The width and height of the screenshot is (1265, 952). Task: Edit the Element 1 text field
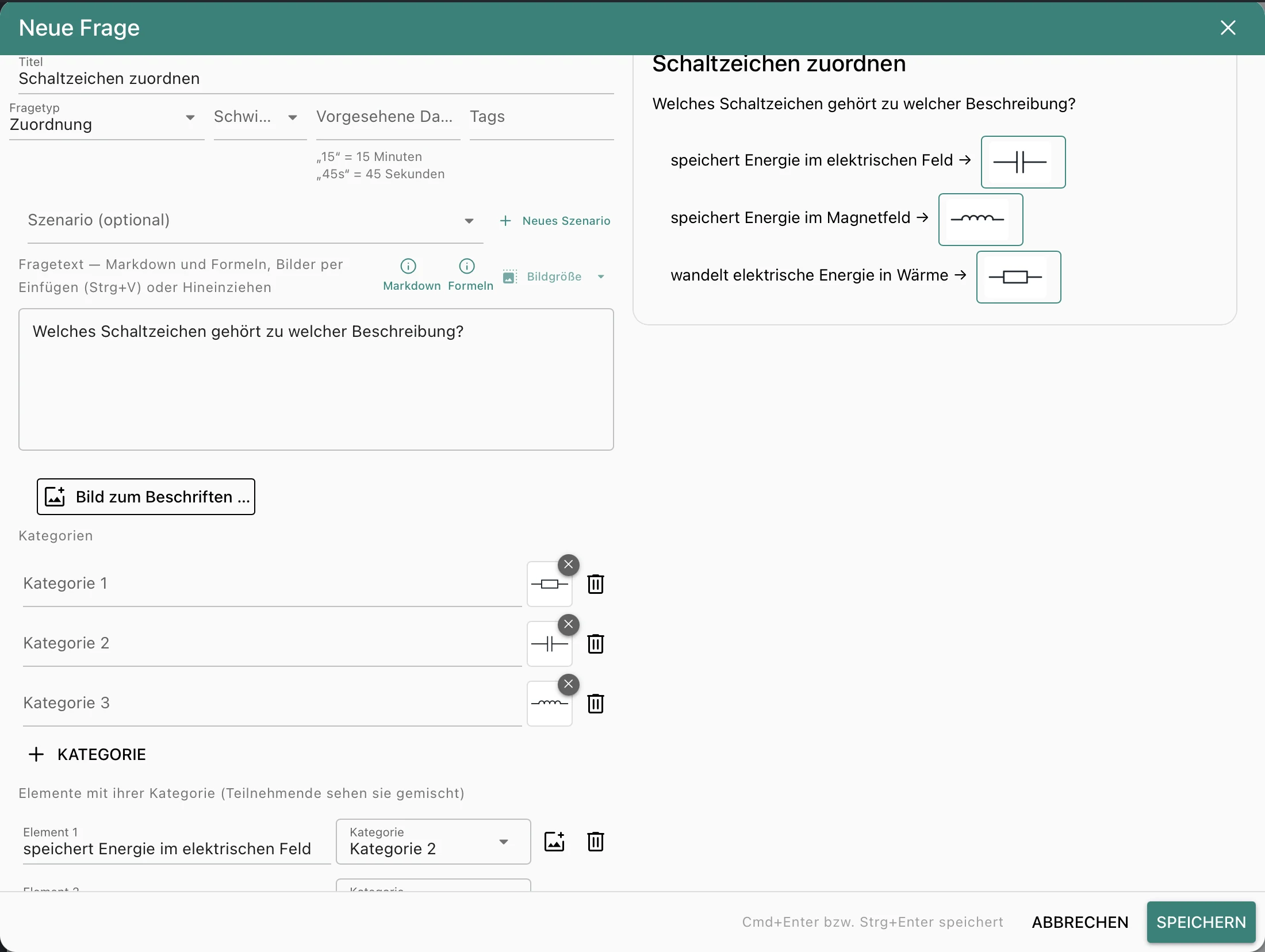(177, 843)
